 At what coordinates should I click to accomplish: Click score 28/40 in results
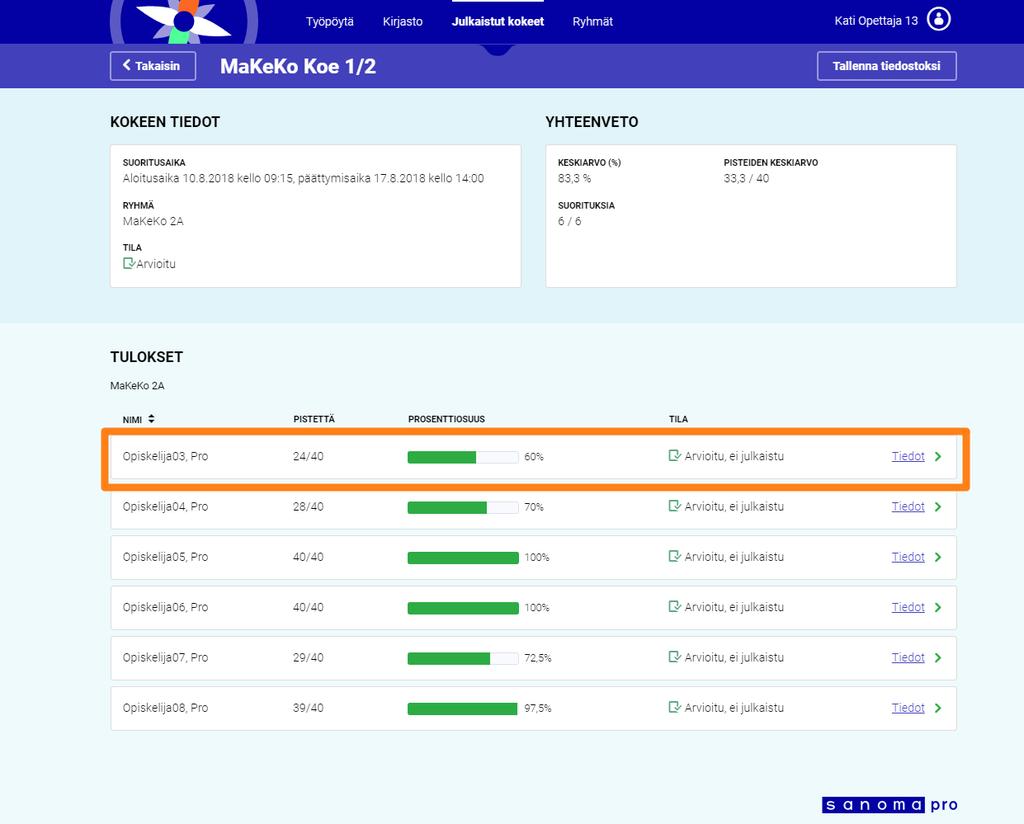[308, 507]
